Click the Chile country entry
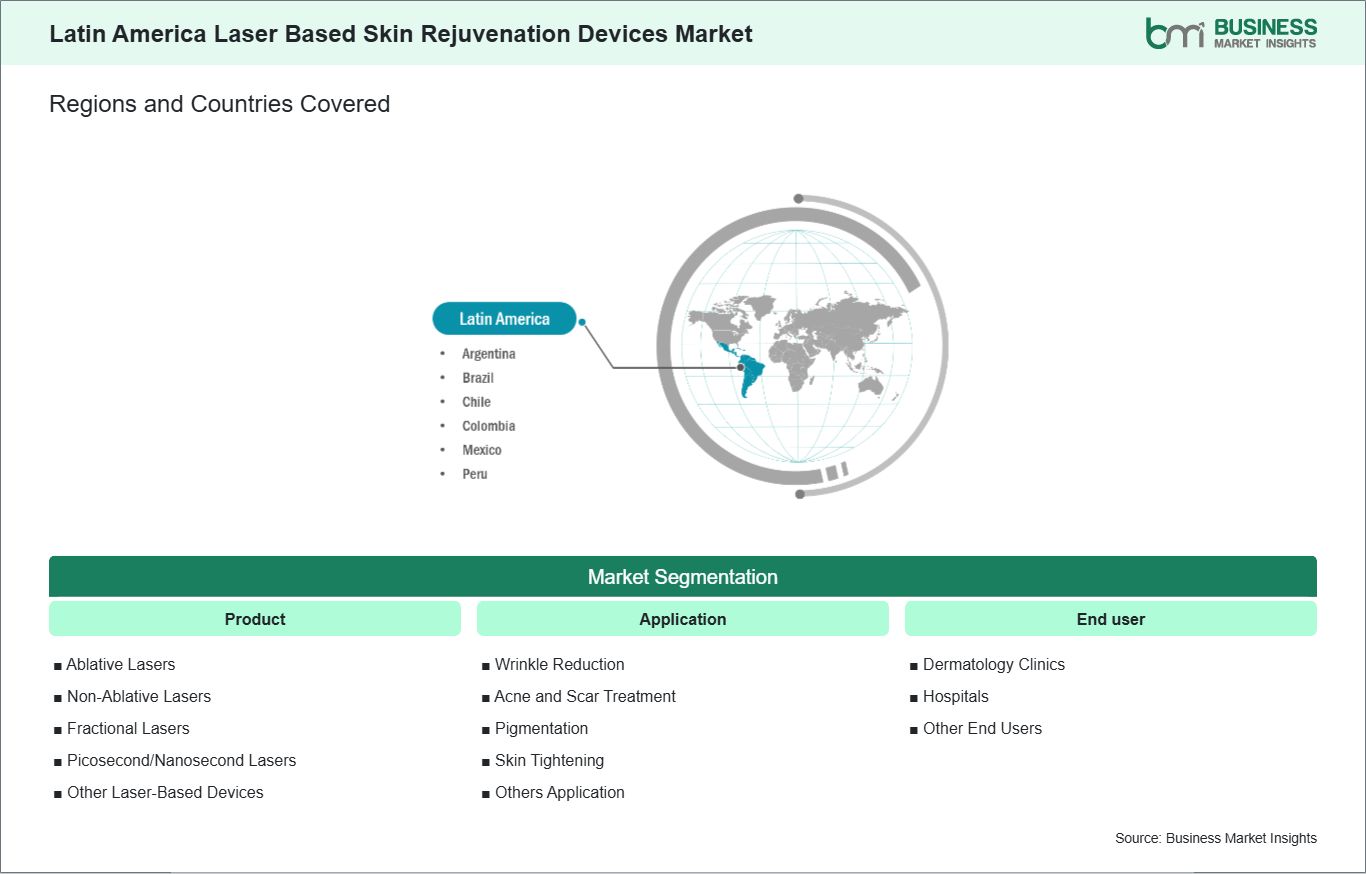The width and height of the screenshot is (1366, 874). pos(476,402)
